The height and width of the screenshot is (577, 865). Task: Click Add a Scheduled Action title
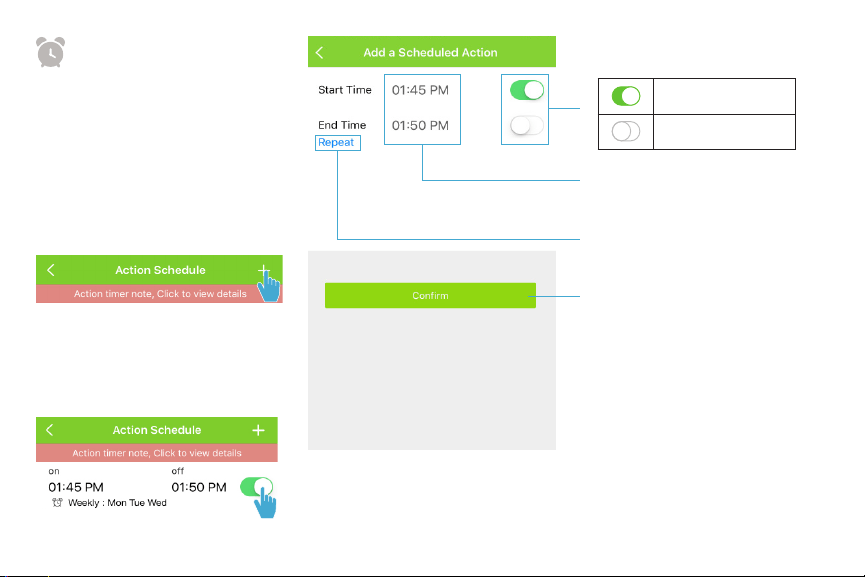coord(430,52)
